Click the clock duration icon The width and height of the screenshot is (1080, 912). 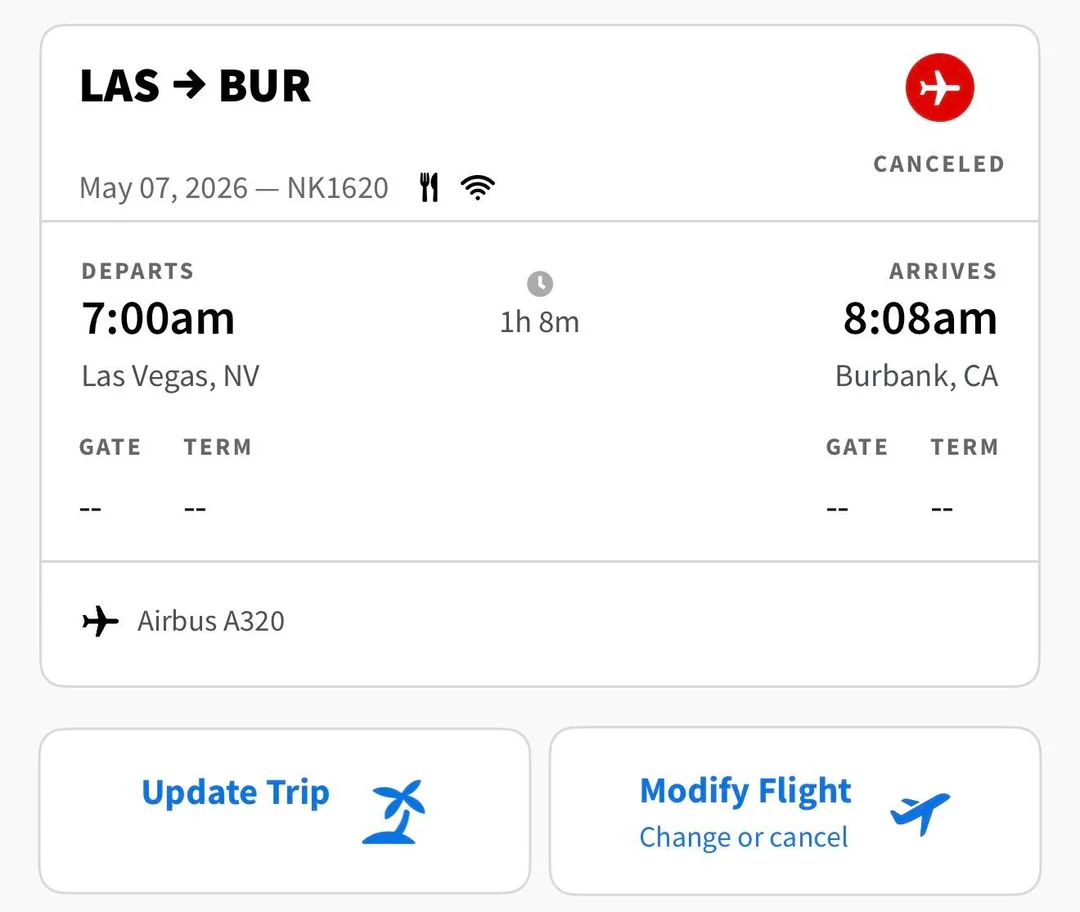click(540, 284)
